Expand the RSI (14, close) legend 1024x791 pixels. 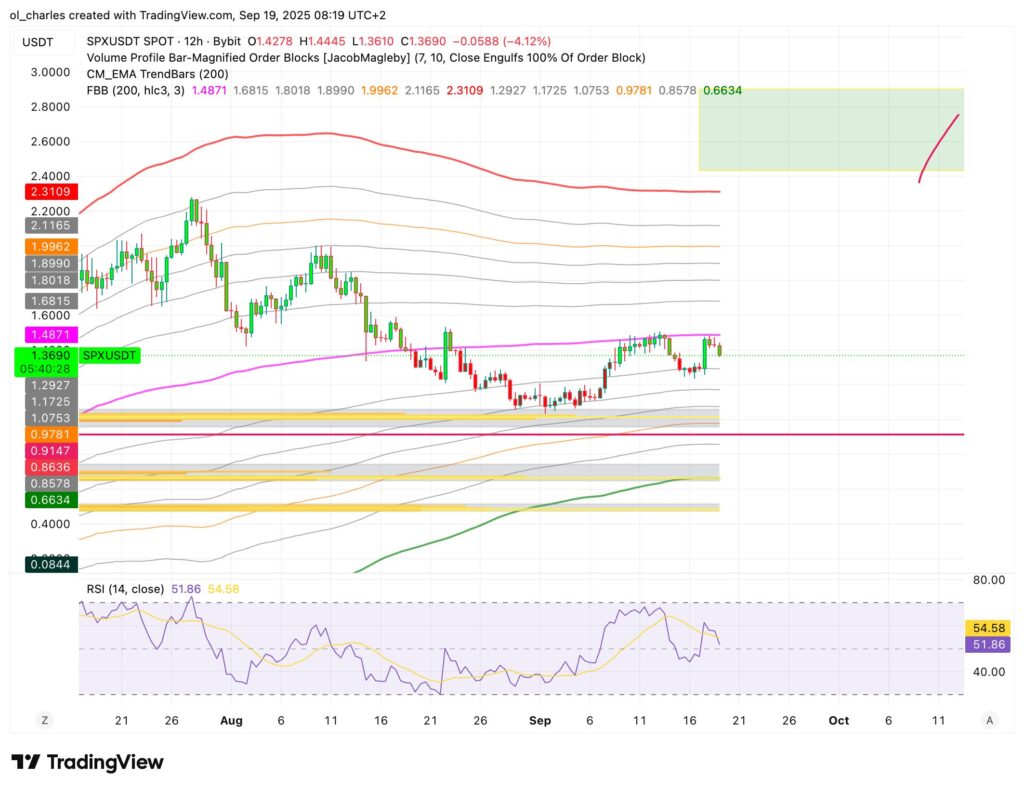123,590
